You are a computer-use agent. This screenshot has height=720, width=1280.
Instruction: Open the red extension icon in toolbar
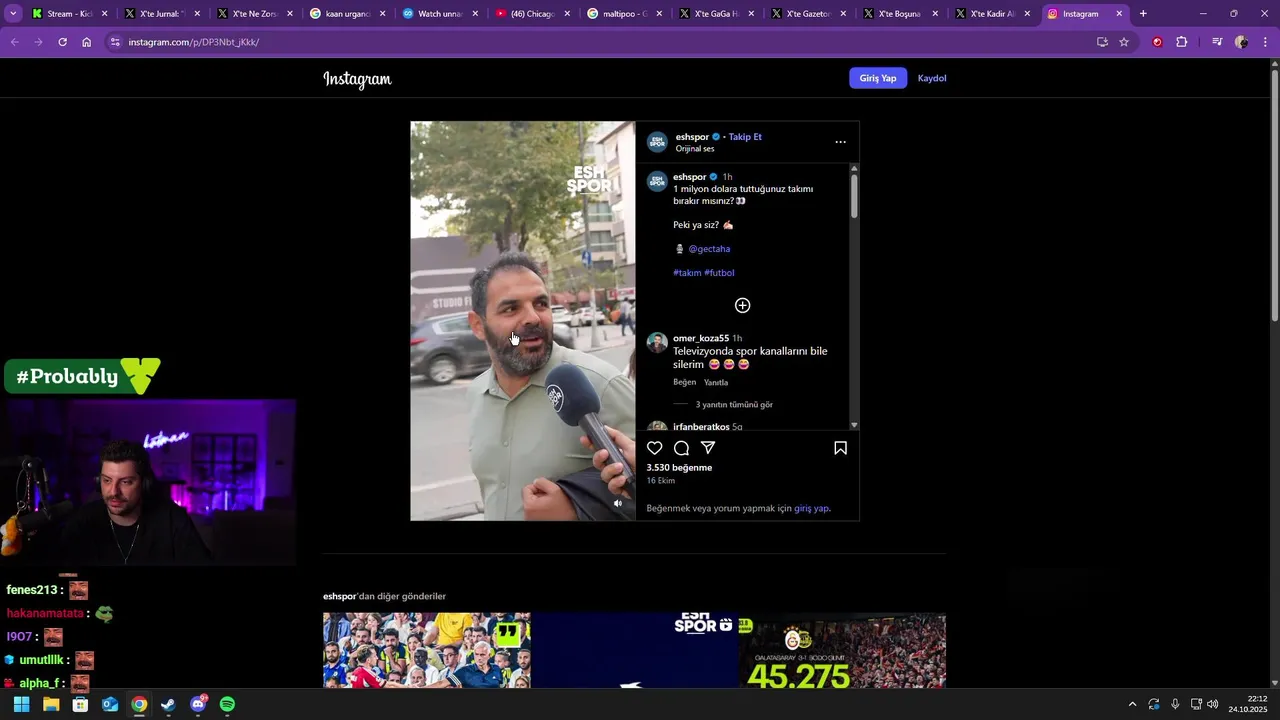click(x=1157, y=42)
